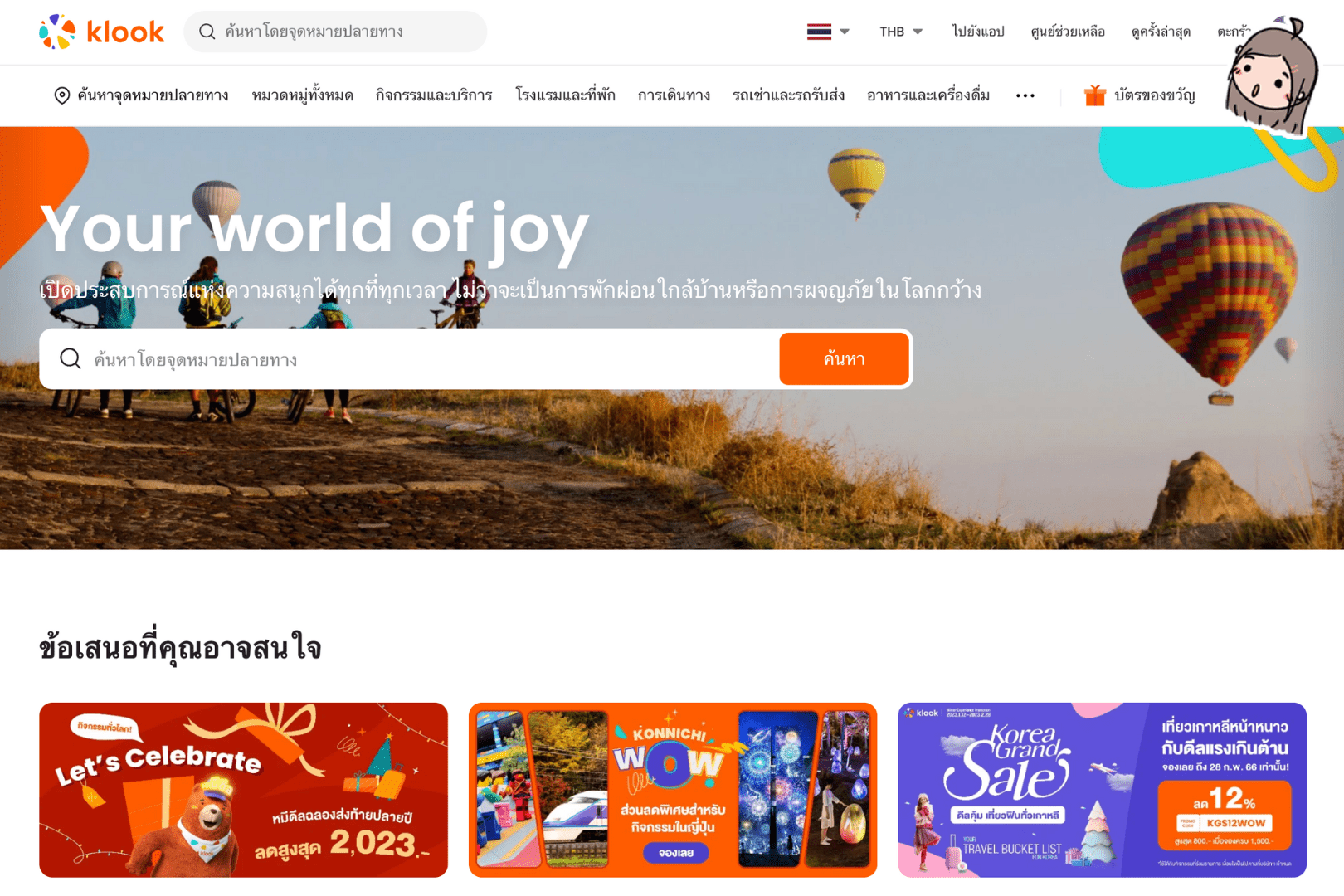Click the location pin icon in navigation bar
Viewport: 1344px width, 896px height.
[x=61, y=95]
